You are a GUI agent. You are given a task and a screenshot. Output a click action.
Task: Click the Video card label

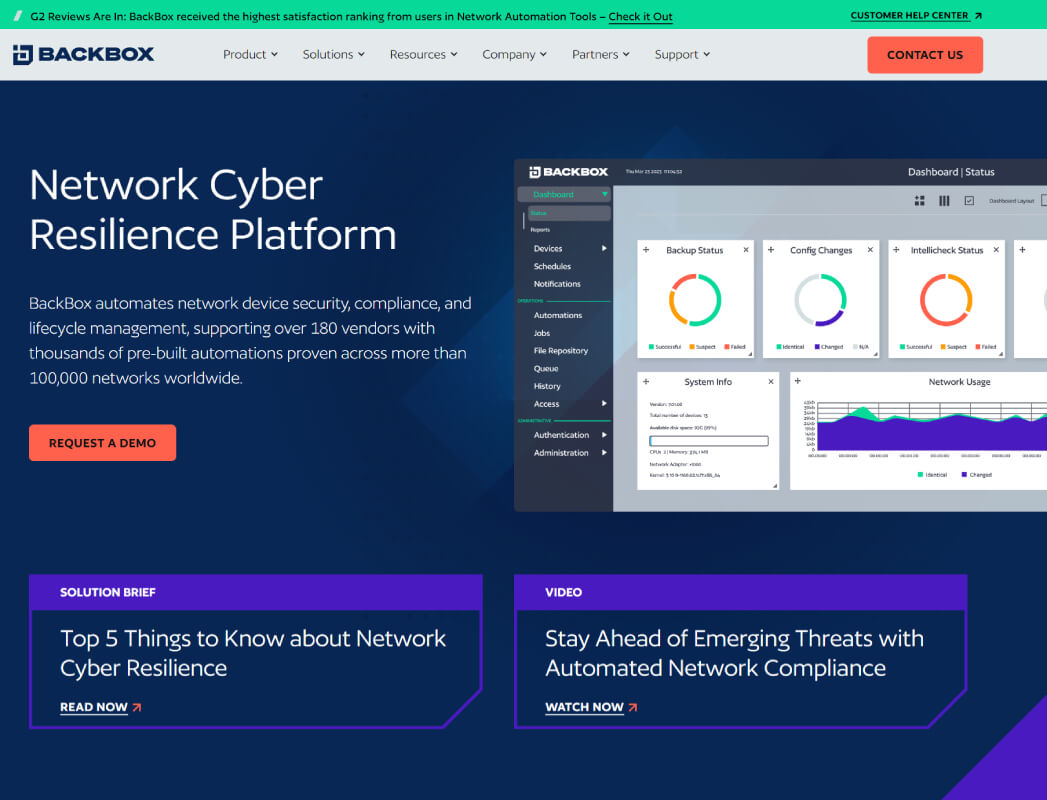pyautogui.click(x=563, y=592)
